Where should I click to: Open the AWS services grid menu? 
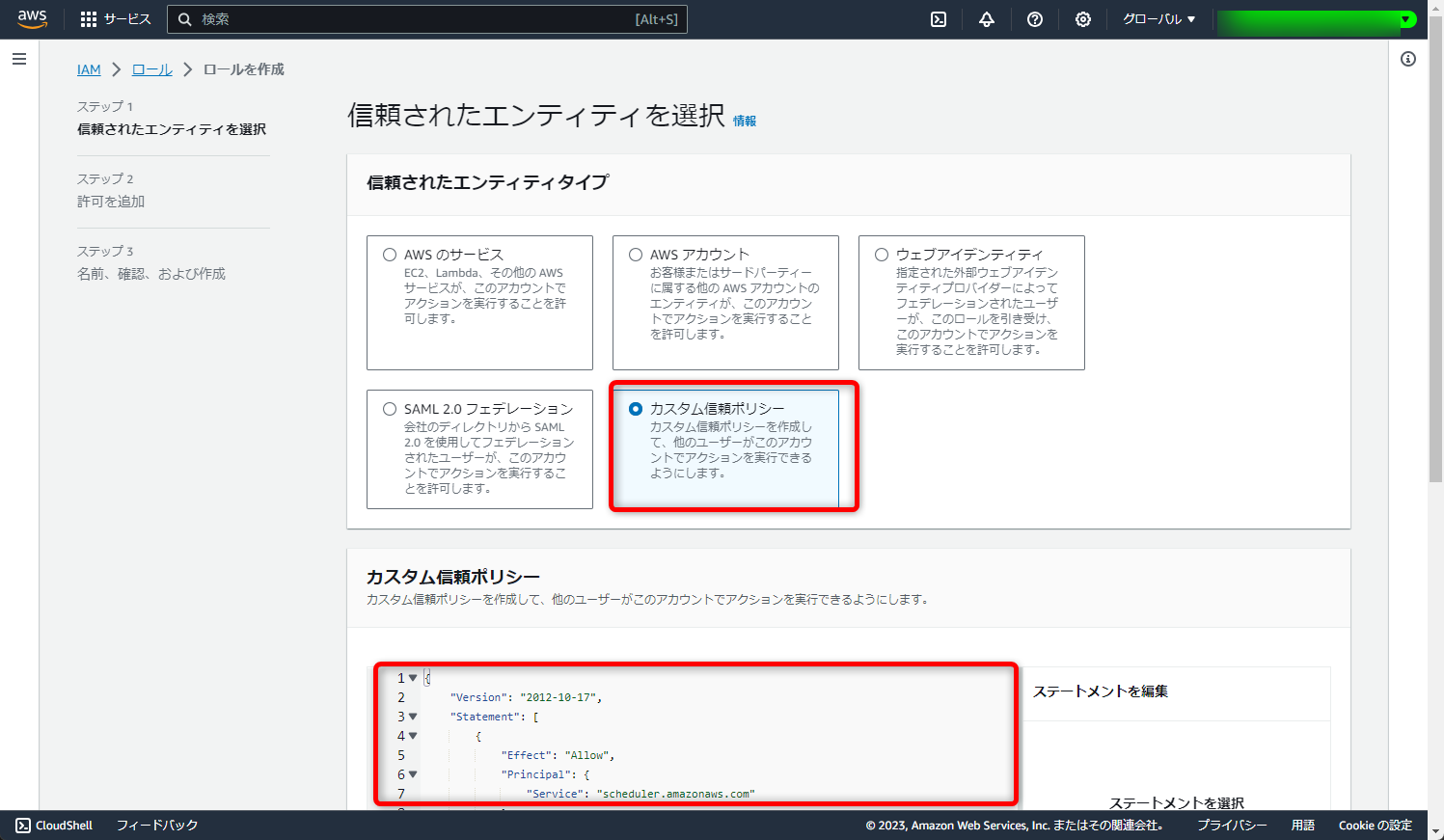click(x=91, y=17)
